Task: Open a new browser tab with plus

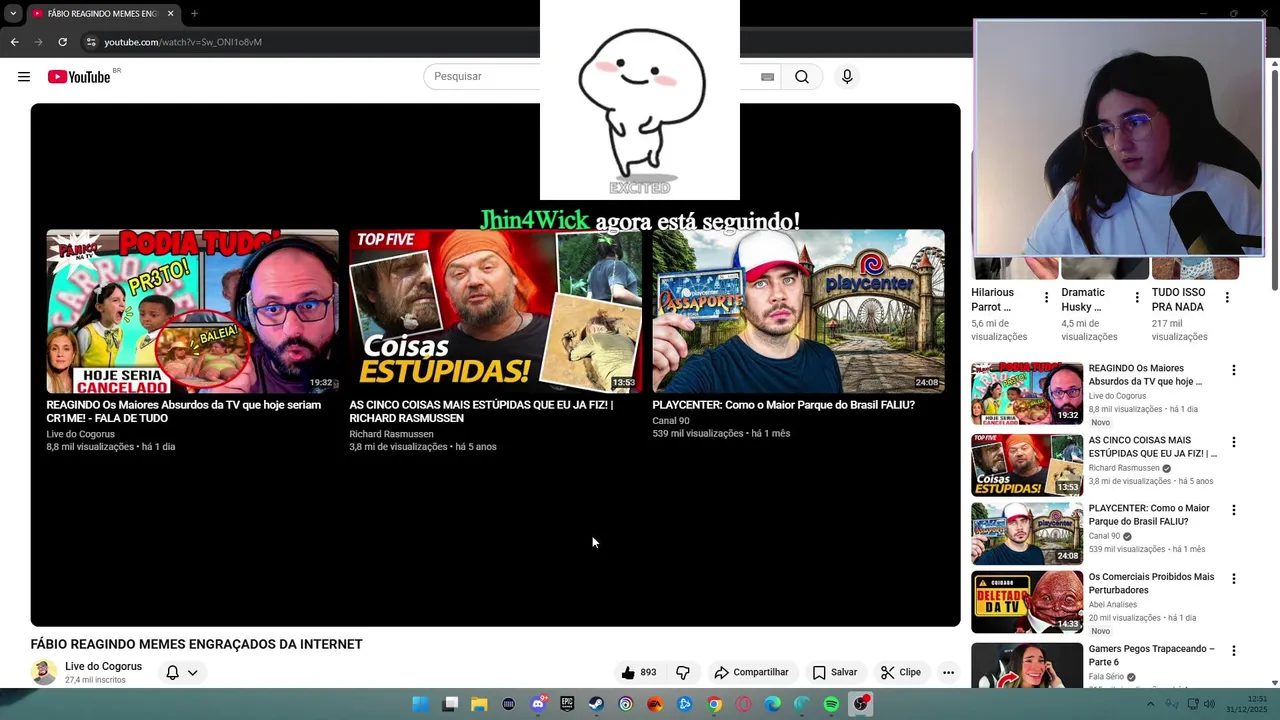Action: (x=194, y=14)
